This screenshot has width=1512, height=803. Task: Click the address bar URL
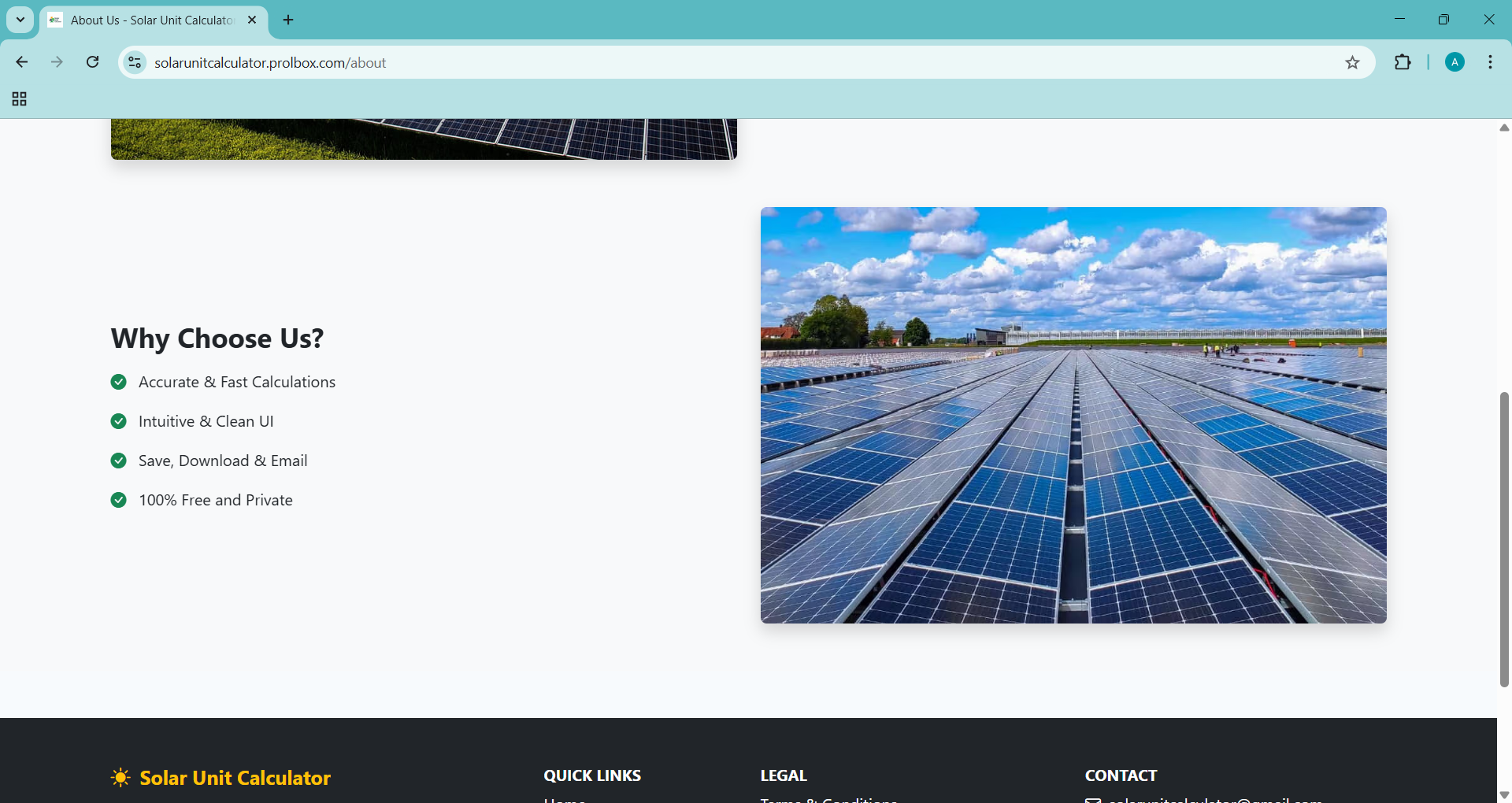pos(270,63)
